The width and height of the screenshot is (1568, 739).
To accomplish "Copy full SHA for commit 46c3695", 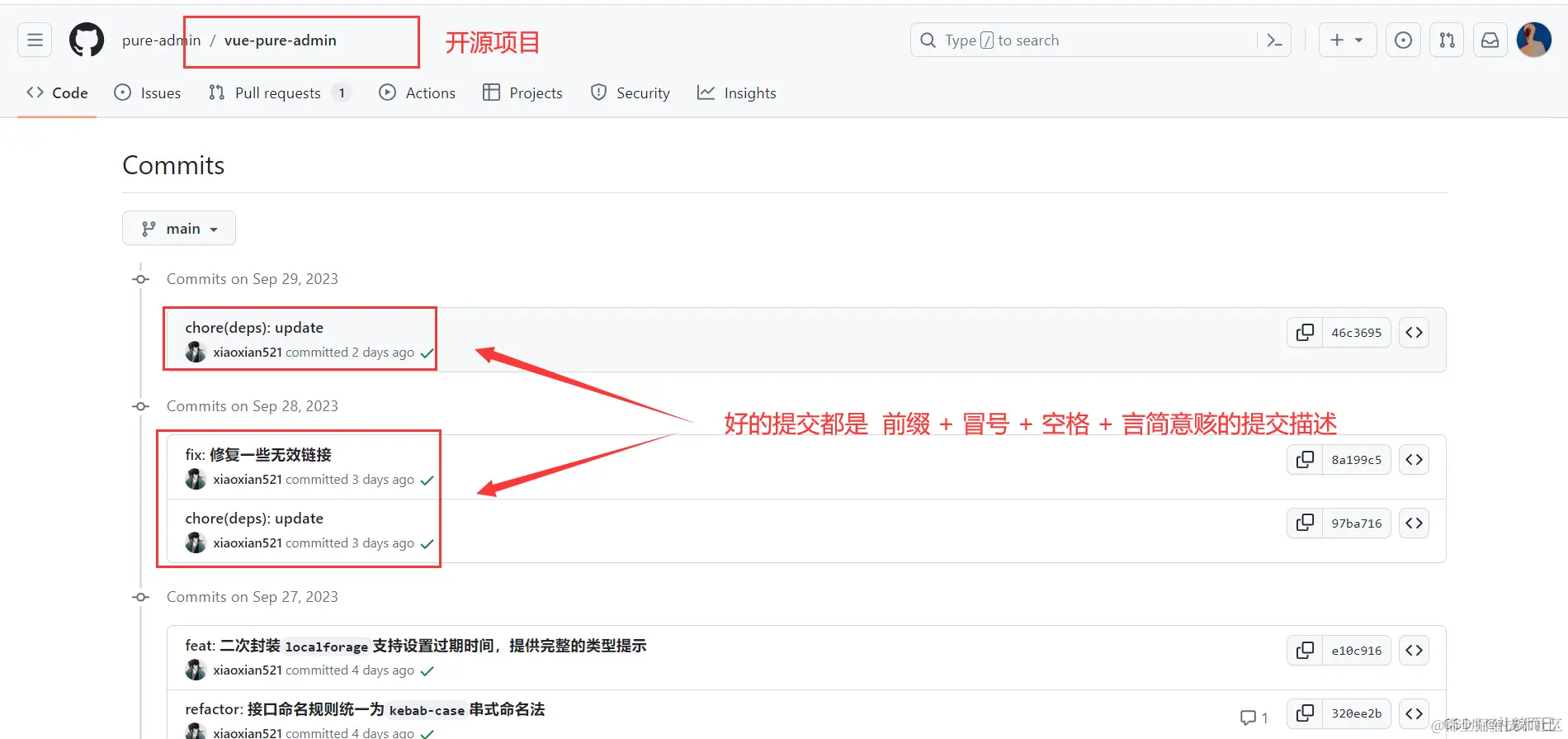I will tap(1305, 333).
